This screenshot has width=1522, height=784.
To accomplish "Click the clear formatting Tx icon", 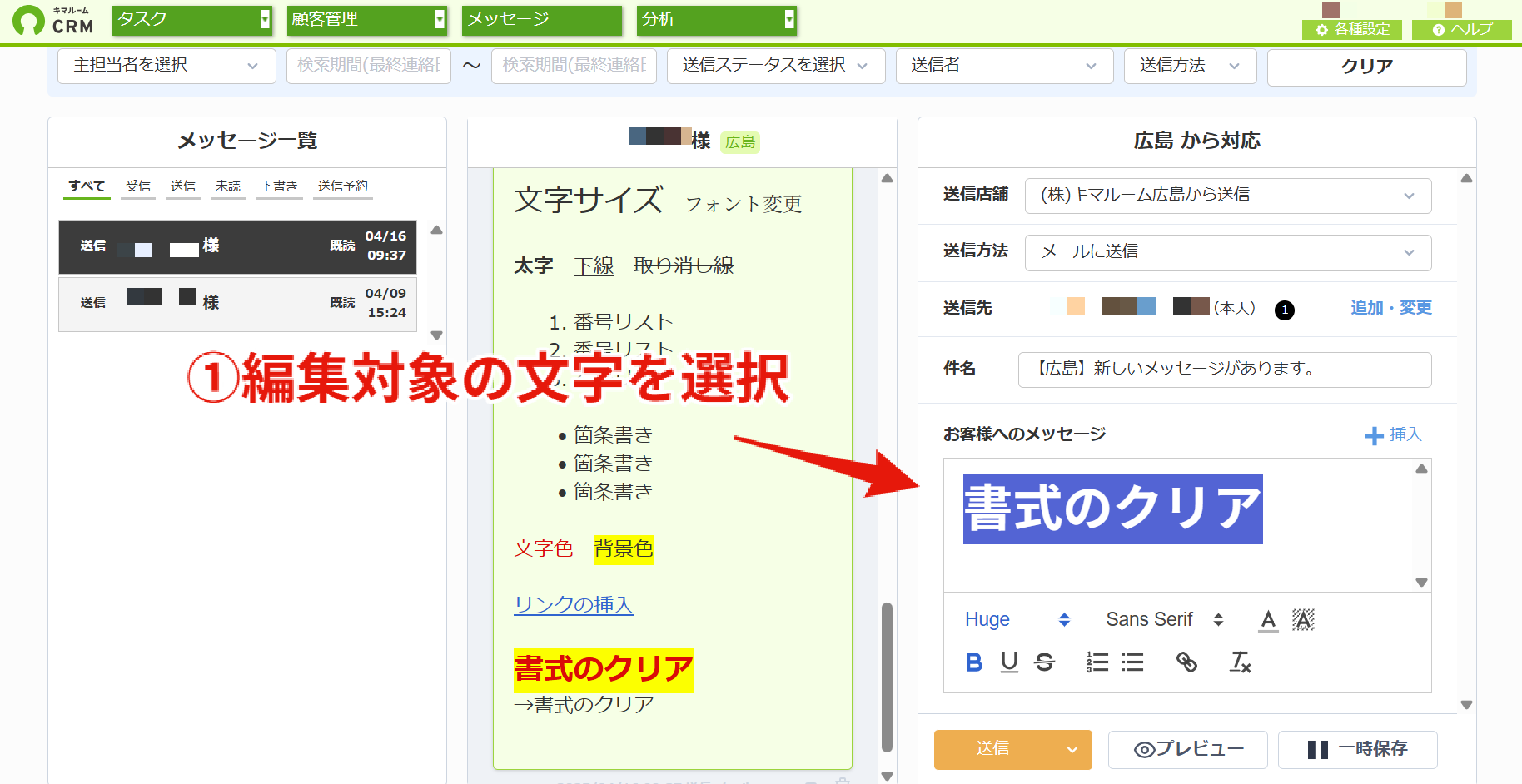I will click(x=1241, y=662).
